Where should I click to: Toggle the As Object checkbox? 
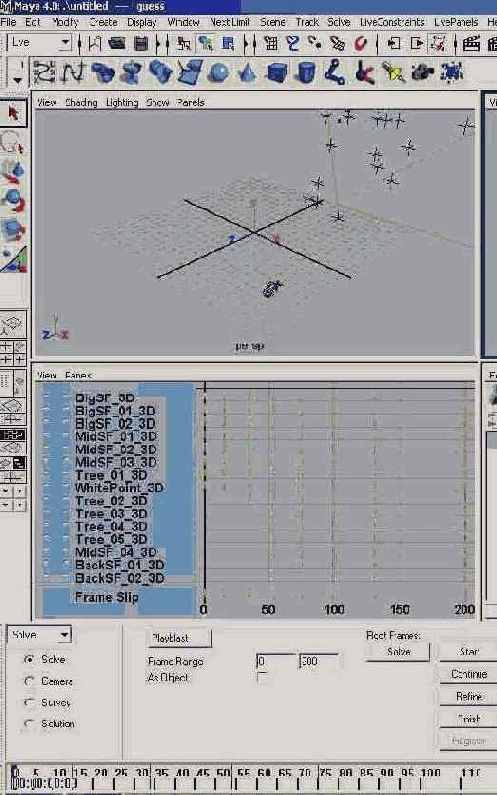pyautogui.click(x=261, y=677)
